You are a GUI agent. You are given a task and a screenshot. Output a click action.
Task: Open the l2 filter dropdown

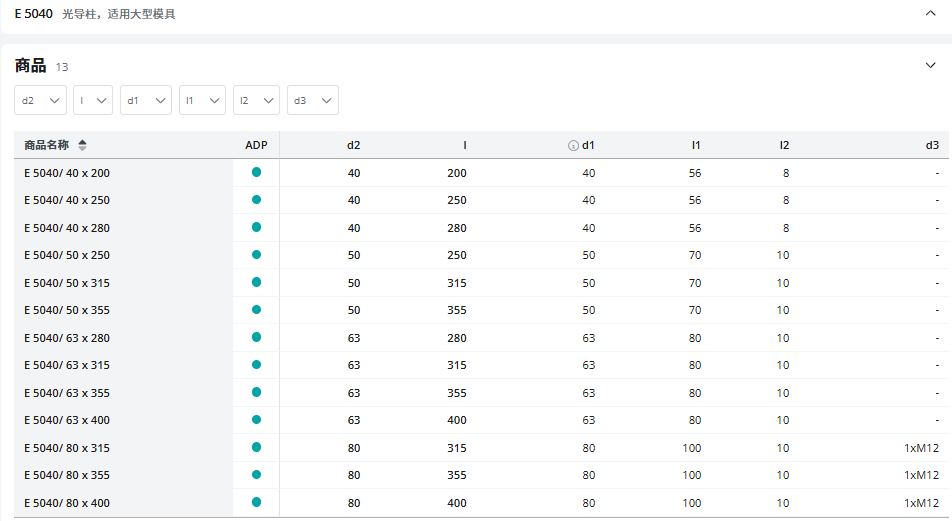coord(256,100)
